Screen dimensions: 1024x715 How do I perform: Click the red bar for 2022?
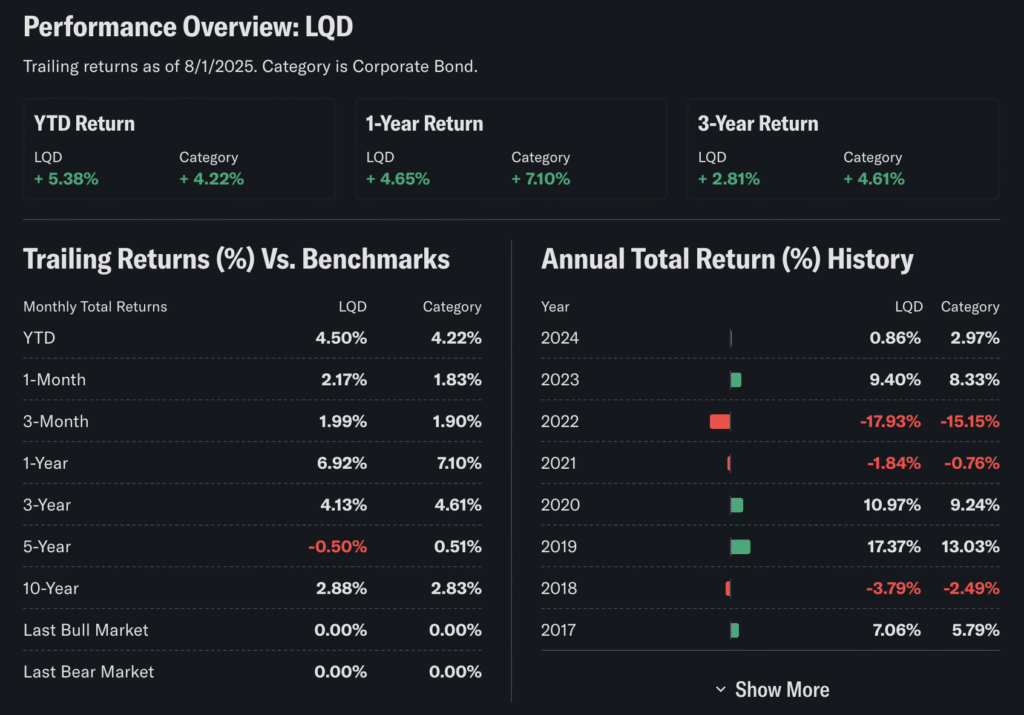(x=720, y=422)
